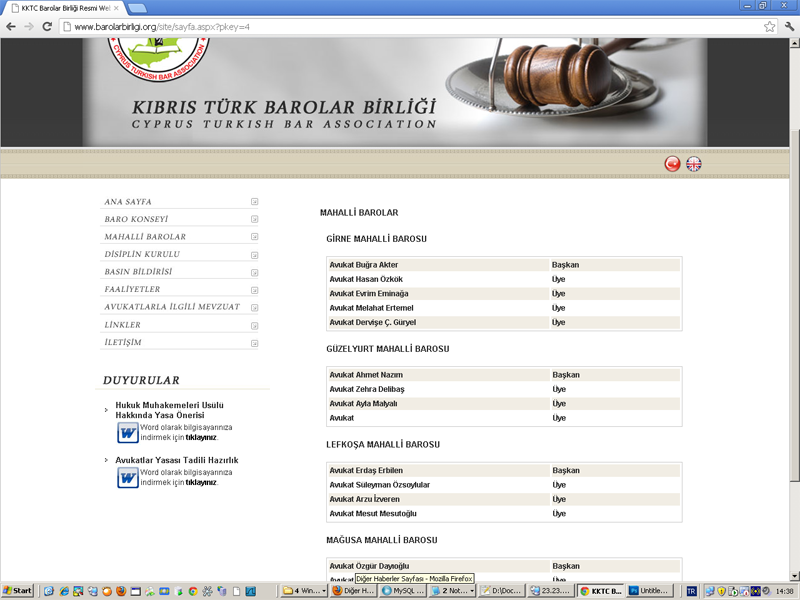Open a new browser tab
The image size is (800, 600).
pos(137,8)
